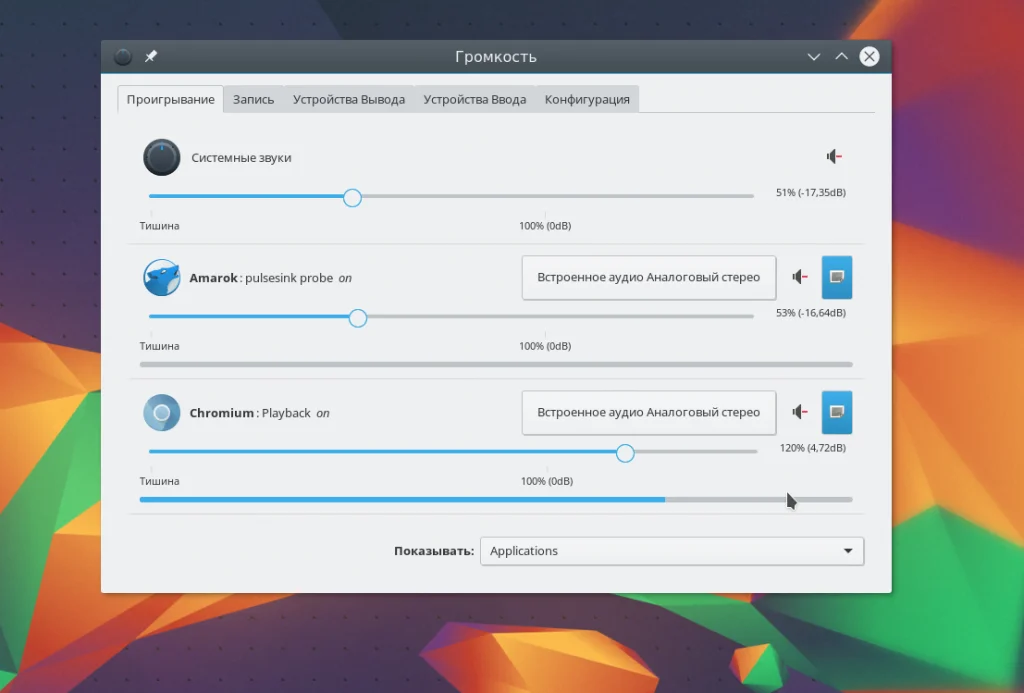Click the system sounds knob icon

point(161,157)
